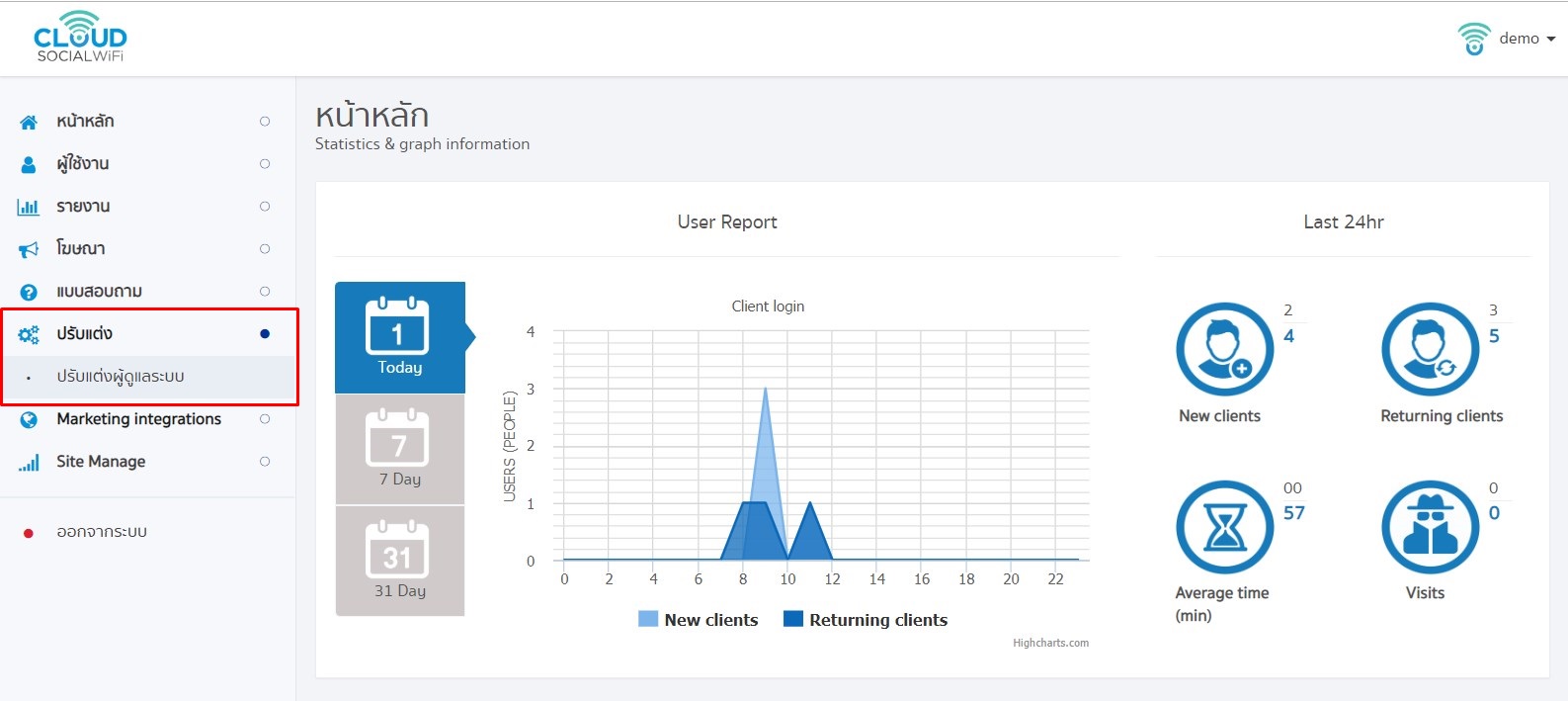Click the New clients value 4
1568x701 pixels.
pyautogui.click(x=1288, y=336)
